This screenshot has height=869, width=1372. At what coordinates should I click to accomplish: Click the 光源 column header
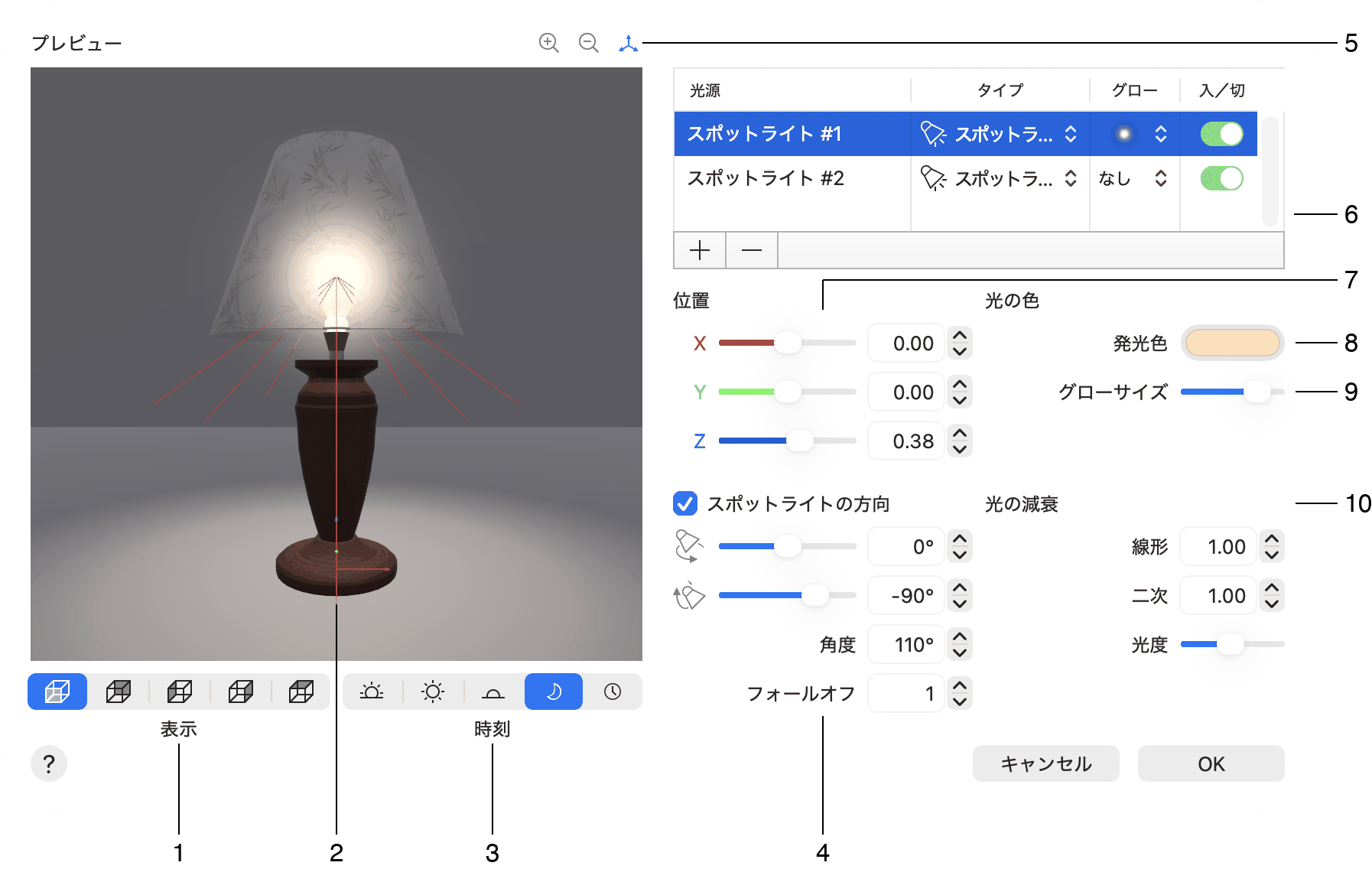point(792,90)
